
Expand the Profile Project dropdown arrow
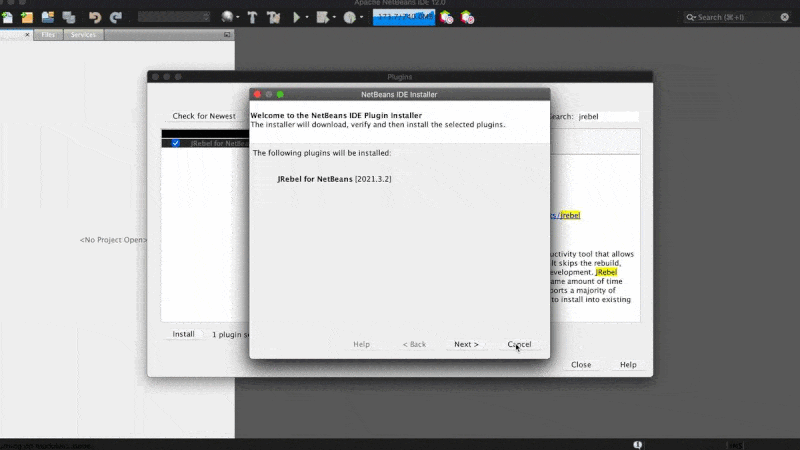click(x=361, y=17)
